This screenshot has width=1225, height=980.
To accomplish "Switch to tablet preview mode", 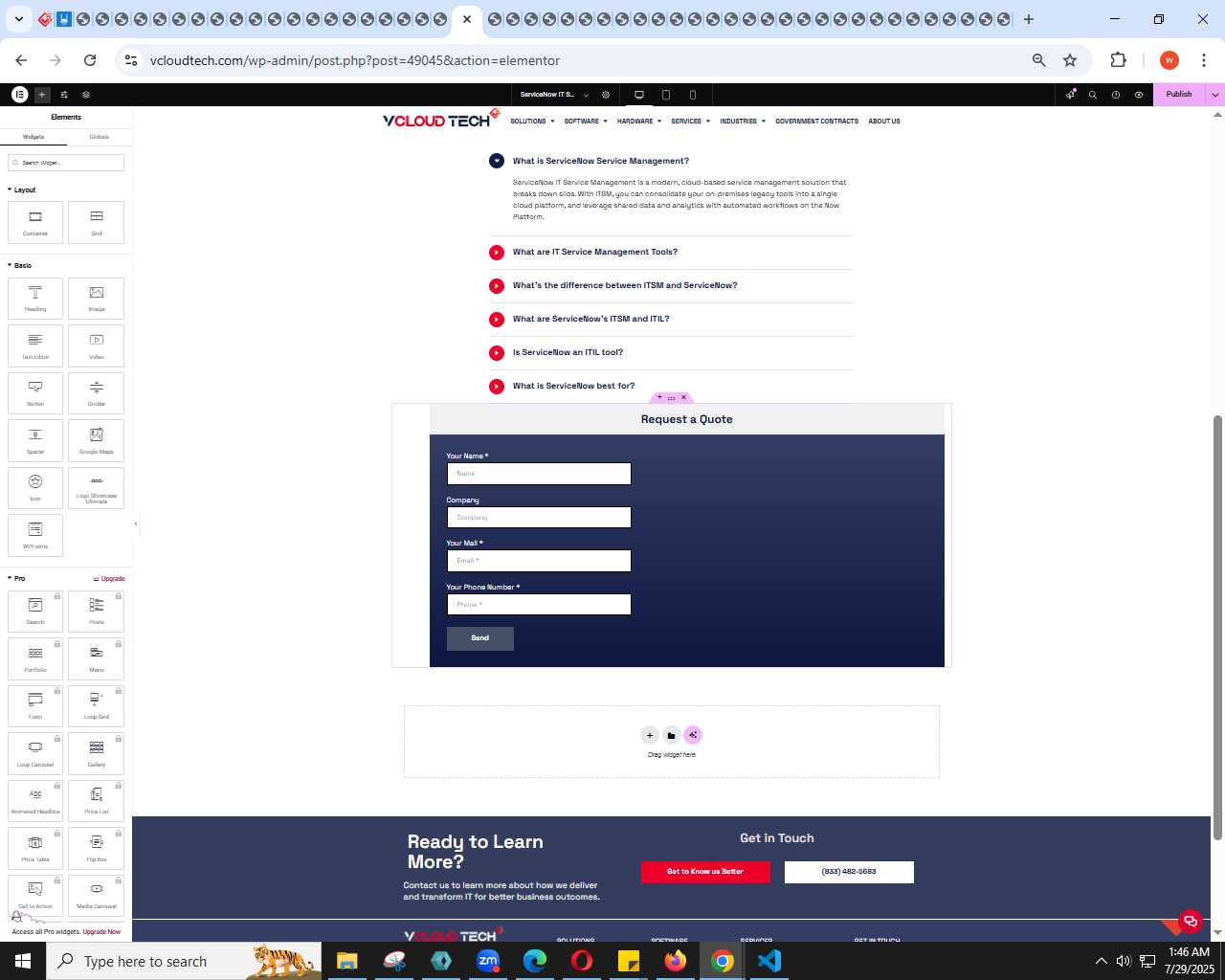I will point(666,95).
